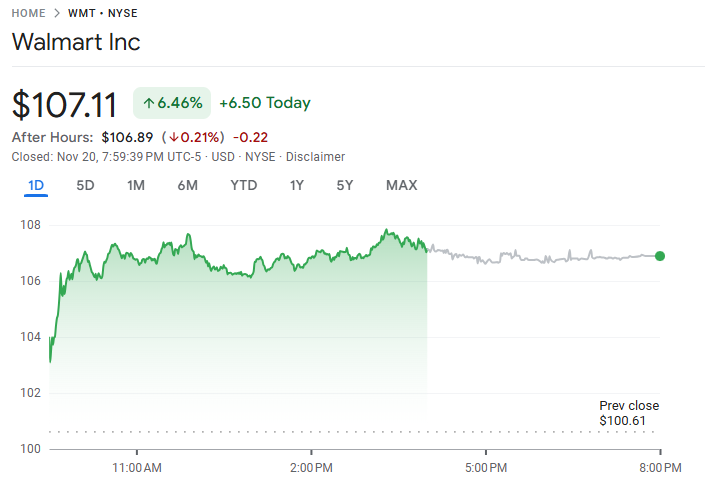Select the 1D time range tab
Viewport: 705px width, 486px height.
[36, 185]
